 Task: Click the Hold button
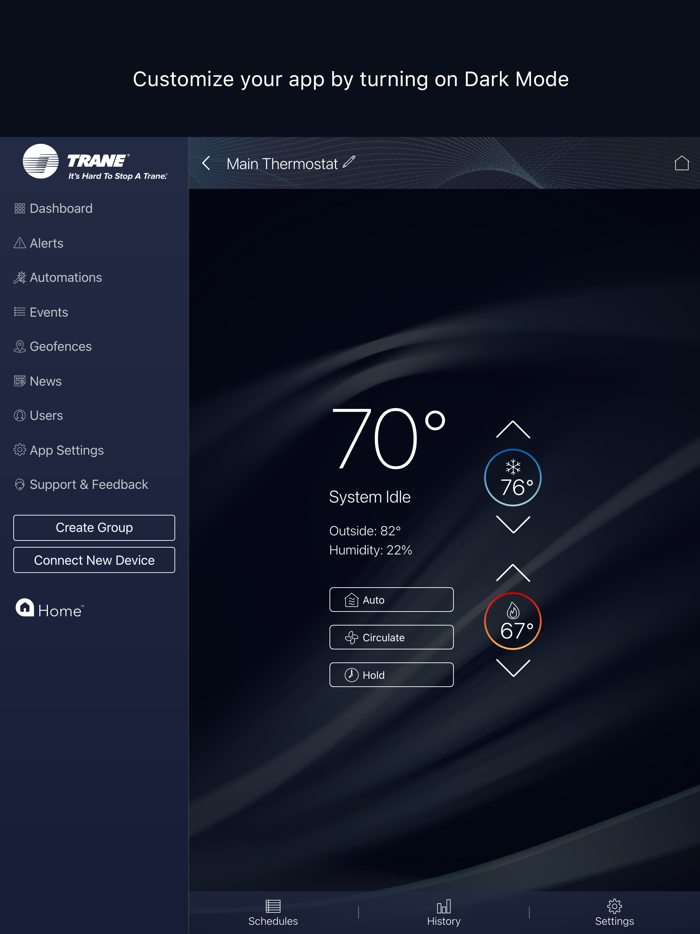pos(391,675)
